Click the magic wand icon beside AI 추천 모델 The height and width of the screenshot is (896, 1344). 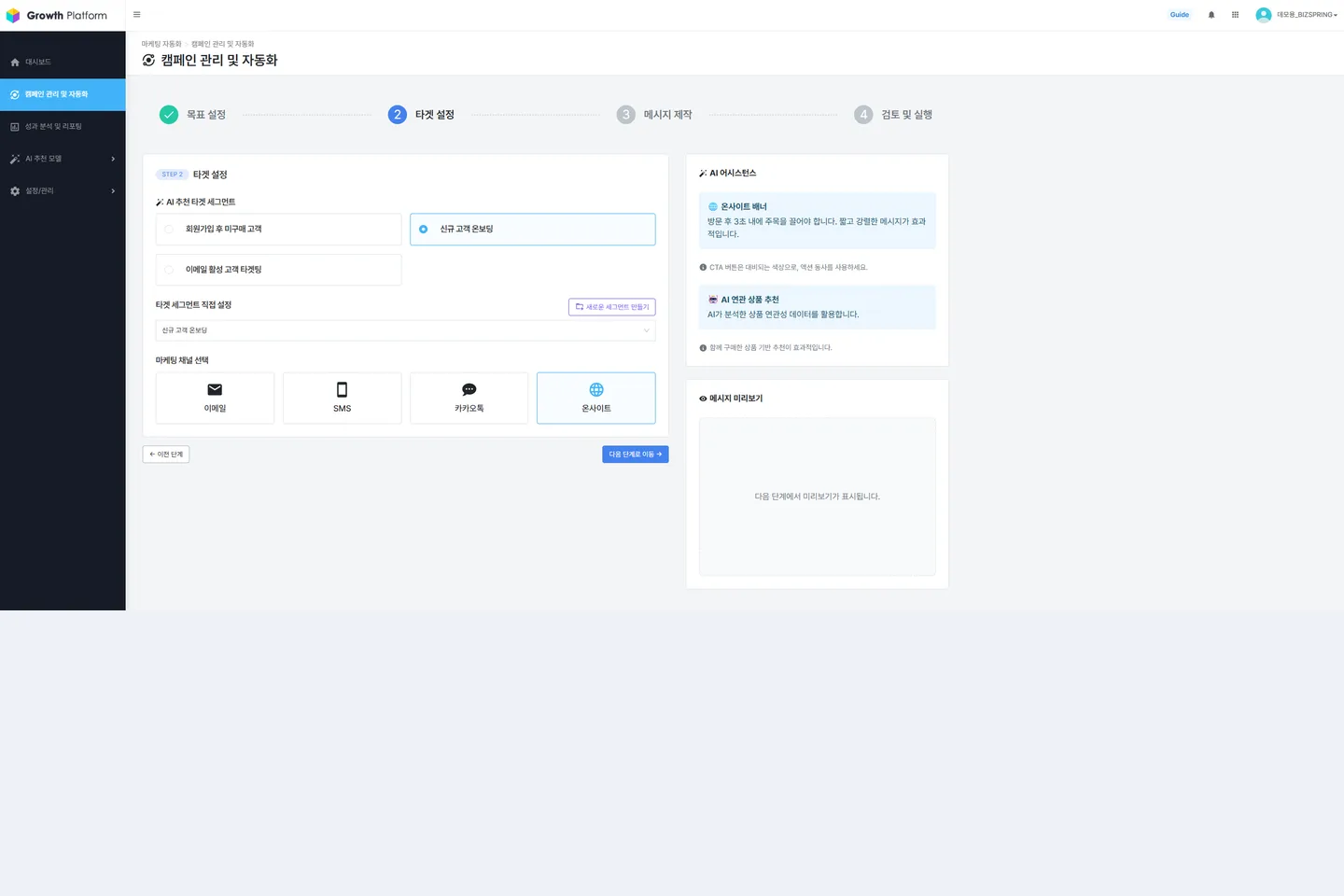point(15,159)
